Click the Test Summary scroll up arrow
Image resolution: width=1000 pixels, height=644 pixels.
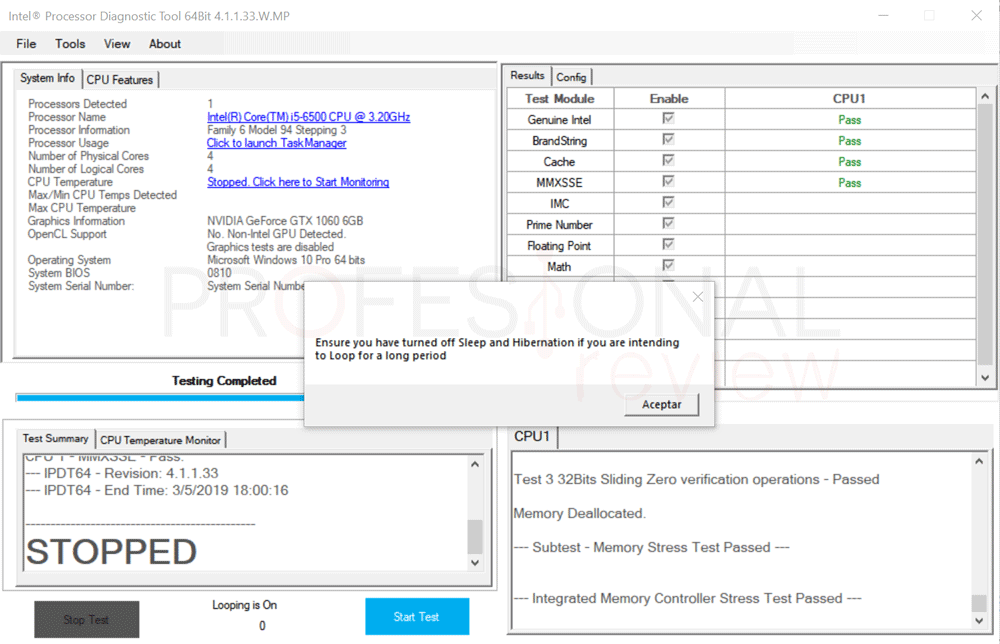point(474,464)
